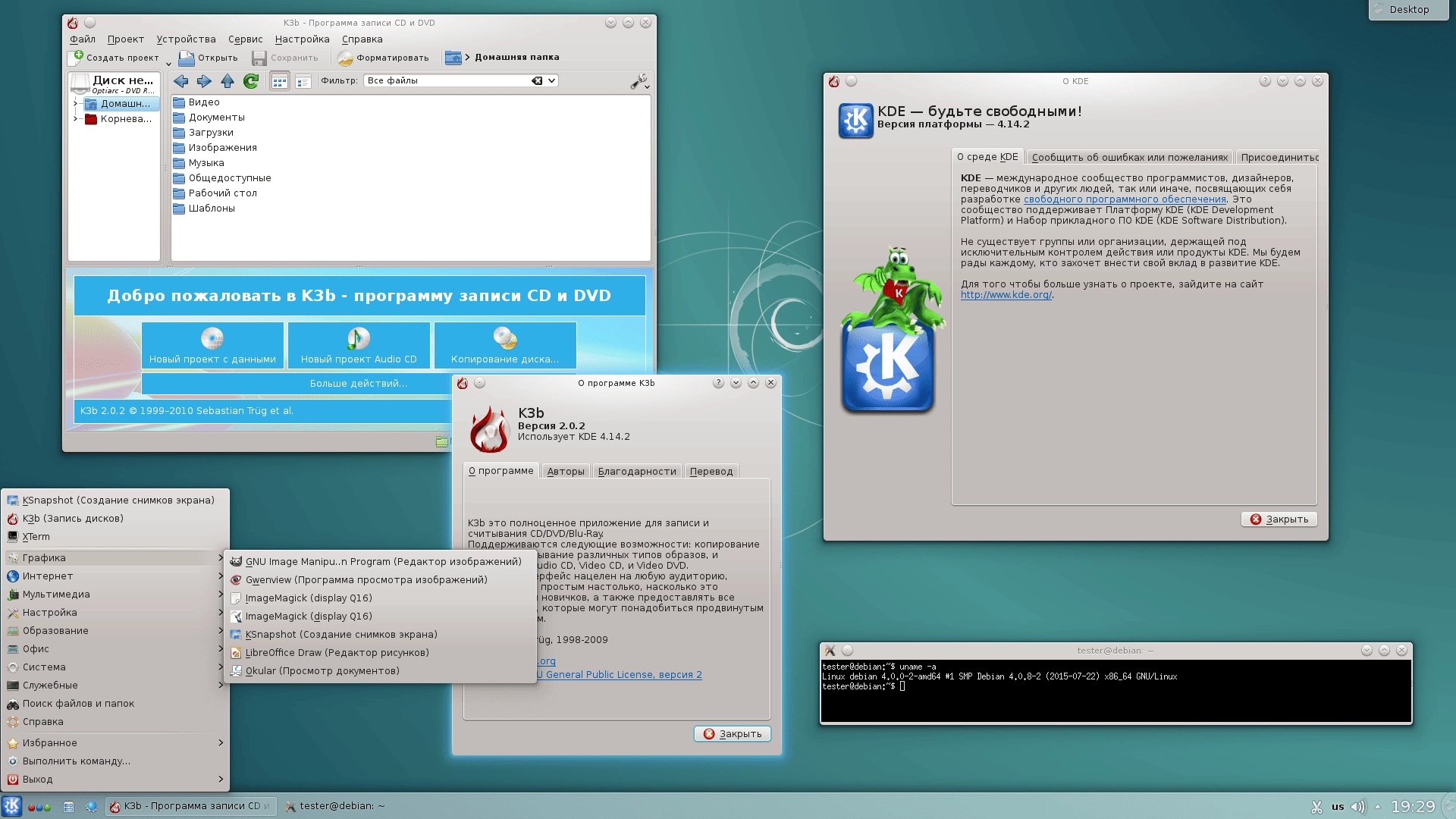Viewport: 1456px width, 819px height.
Task: Reload the K3b file browser view
Action: (251, 81)
